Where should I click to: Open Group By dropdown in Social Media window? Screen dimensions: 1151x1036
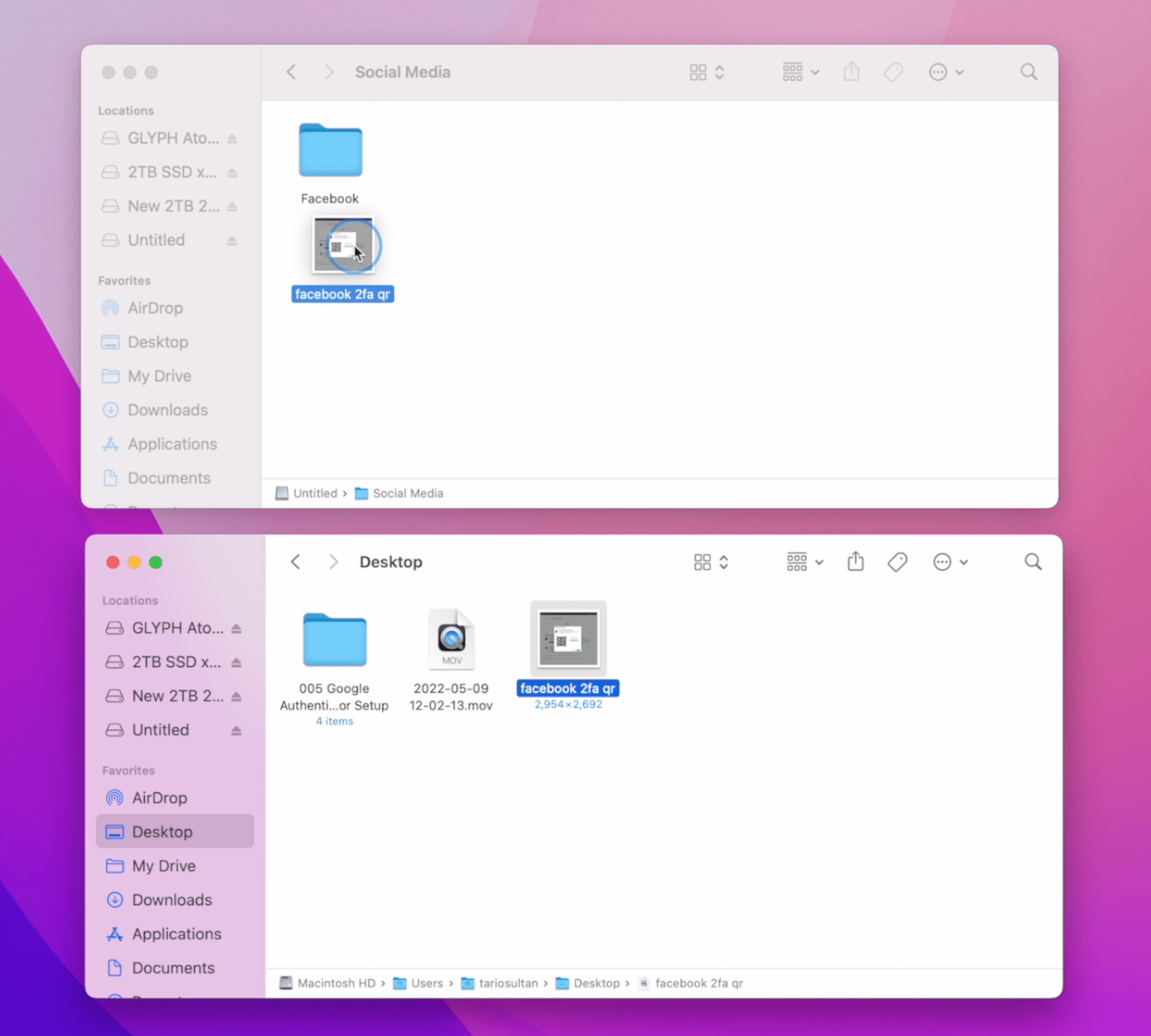(800, 72)
